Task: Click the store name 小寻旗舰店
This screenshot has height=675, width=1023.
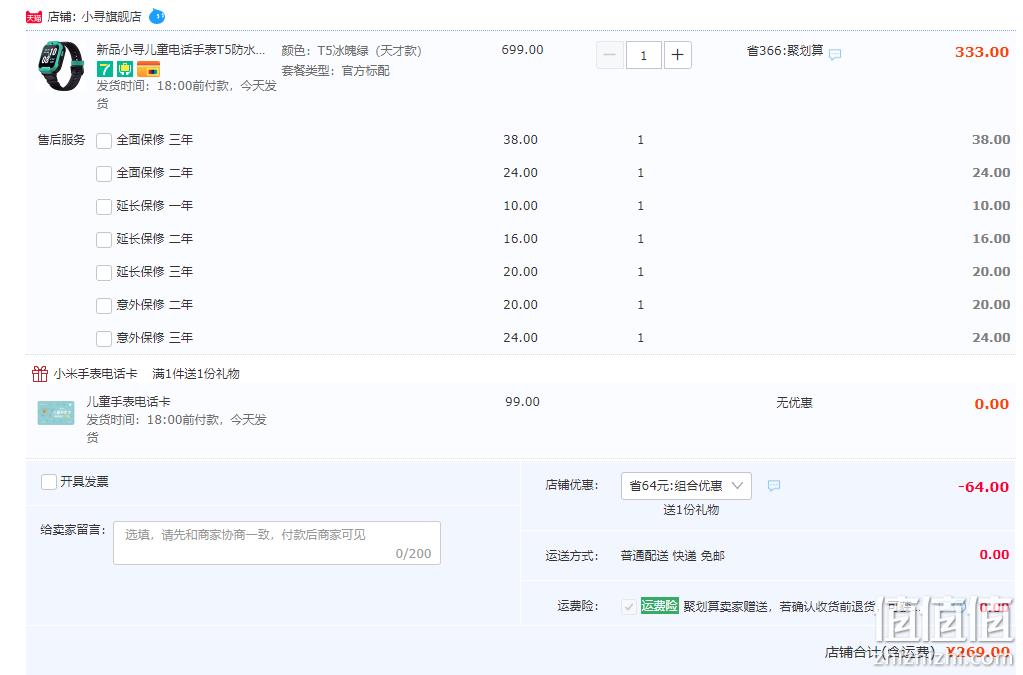Action: click(111, 17)
